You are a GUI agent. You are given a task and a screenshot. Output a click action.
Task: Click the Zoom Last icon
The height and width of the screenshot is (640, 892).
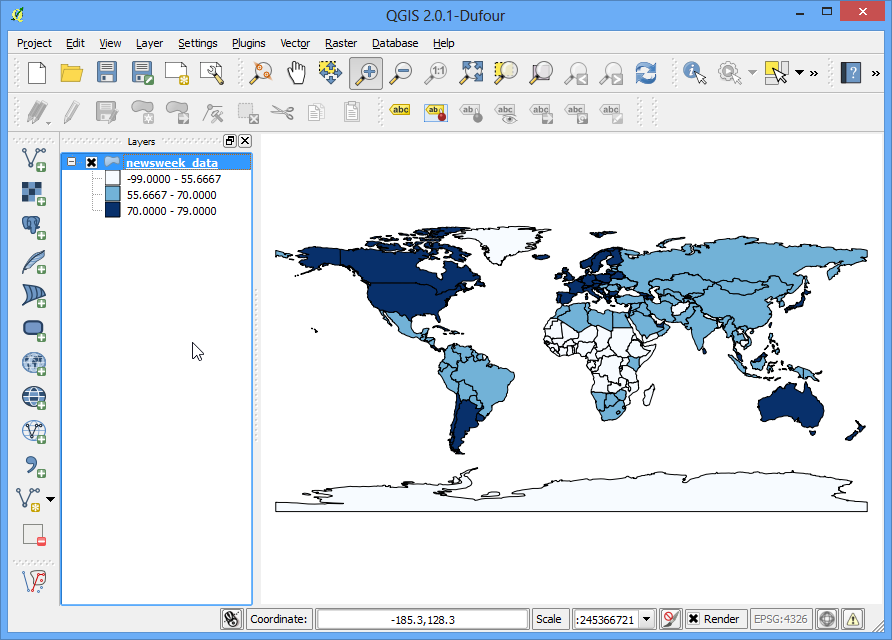pyautogui.click(x=576, y=73)
